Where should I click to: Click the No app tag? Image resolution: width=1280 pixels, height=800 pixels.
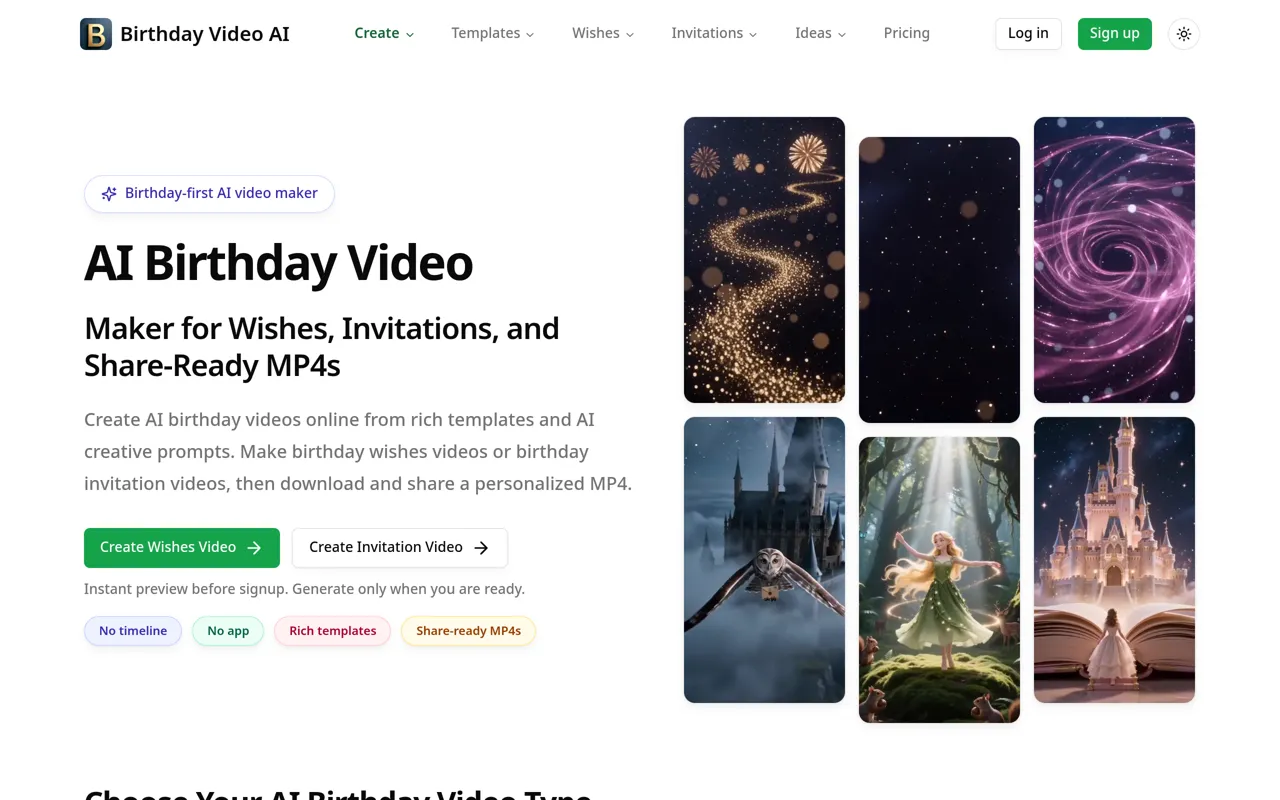pyautogui.click(x=228, y=631)
